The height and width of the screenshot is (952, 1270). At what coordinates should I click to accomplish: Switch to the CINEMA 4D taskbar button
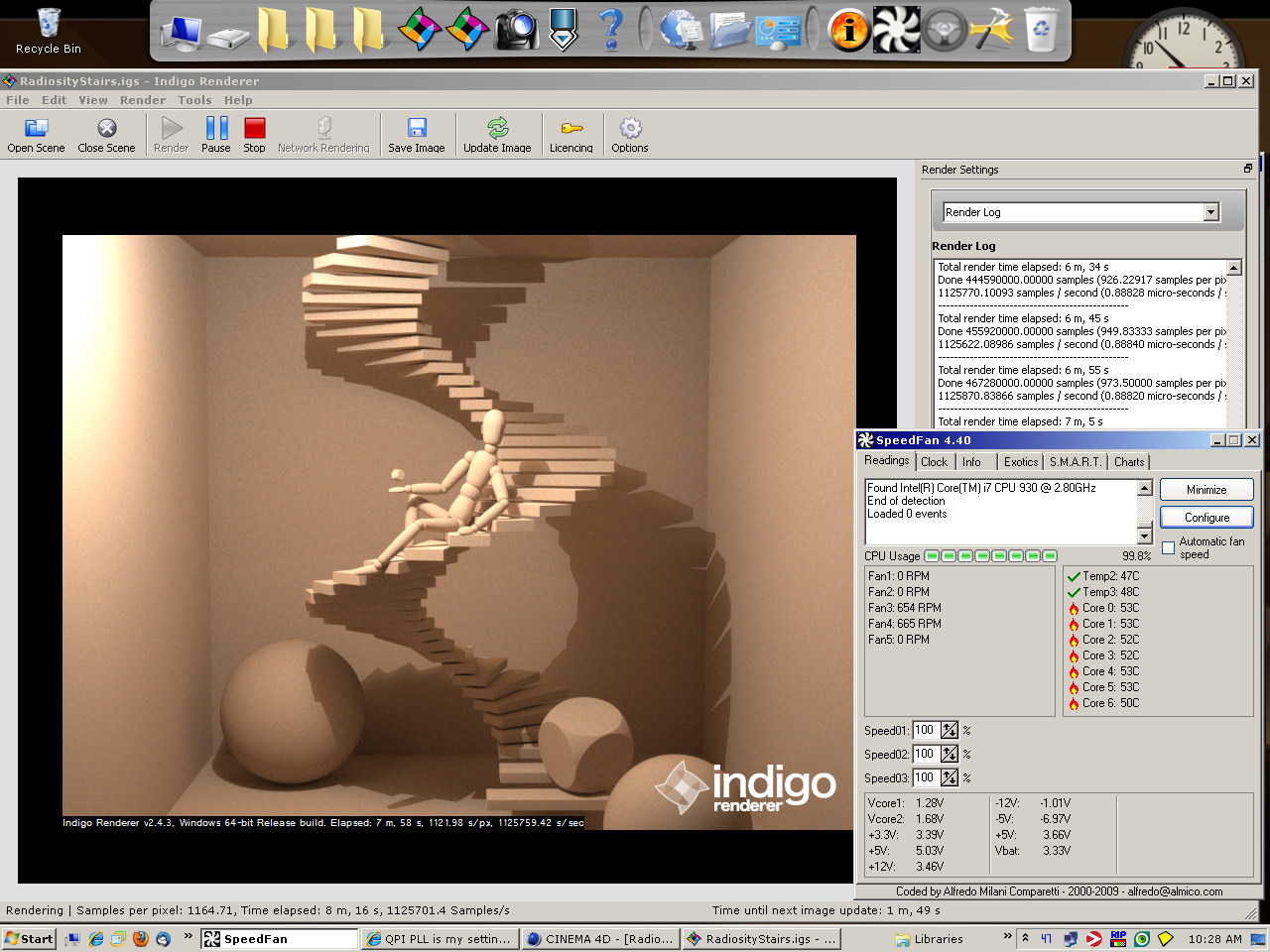(601, 938)
